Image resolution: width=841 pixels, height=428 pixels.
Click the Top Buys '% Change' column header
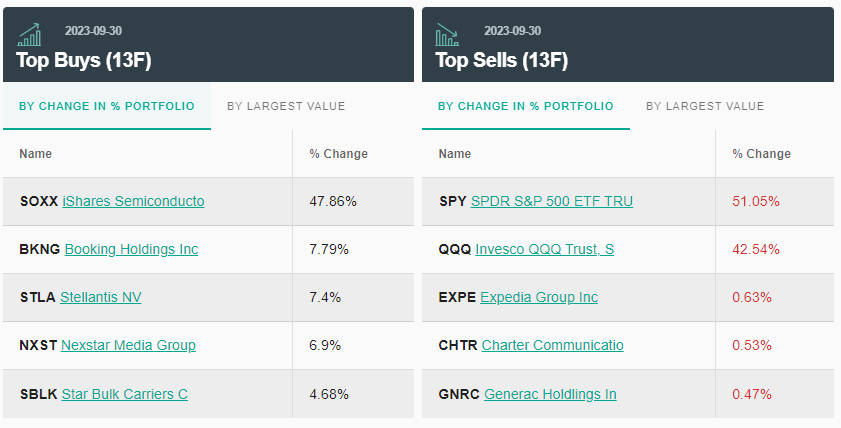coord(338,154)
